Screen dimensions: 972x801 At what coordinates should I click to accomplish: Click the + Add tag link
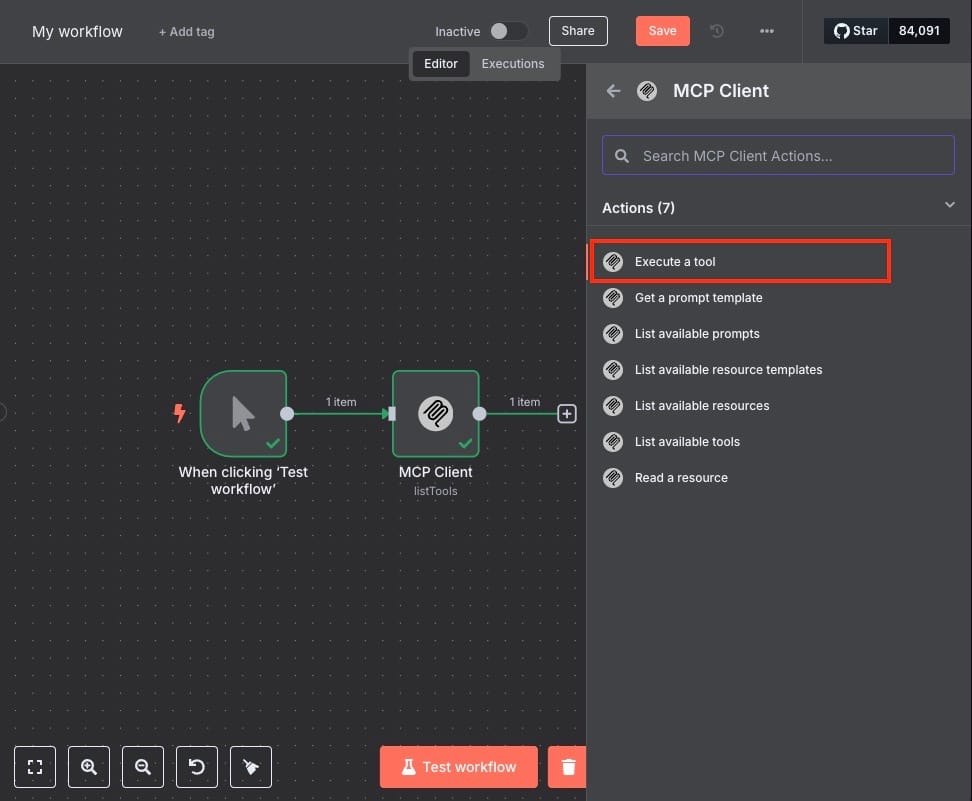187,32
